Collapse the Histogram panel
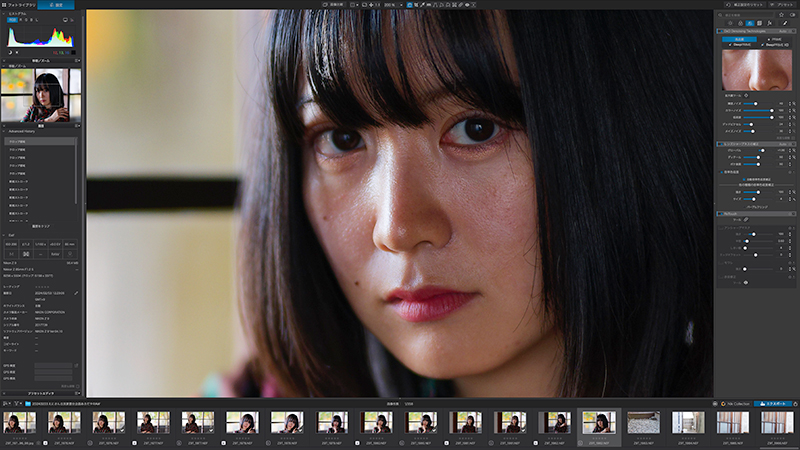Viewport: 800px width, 450px height. 4,14
